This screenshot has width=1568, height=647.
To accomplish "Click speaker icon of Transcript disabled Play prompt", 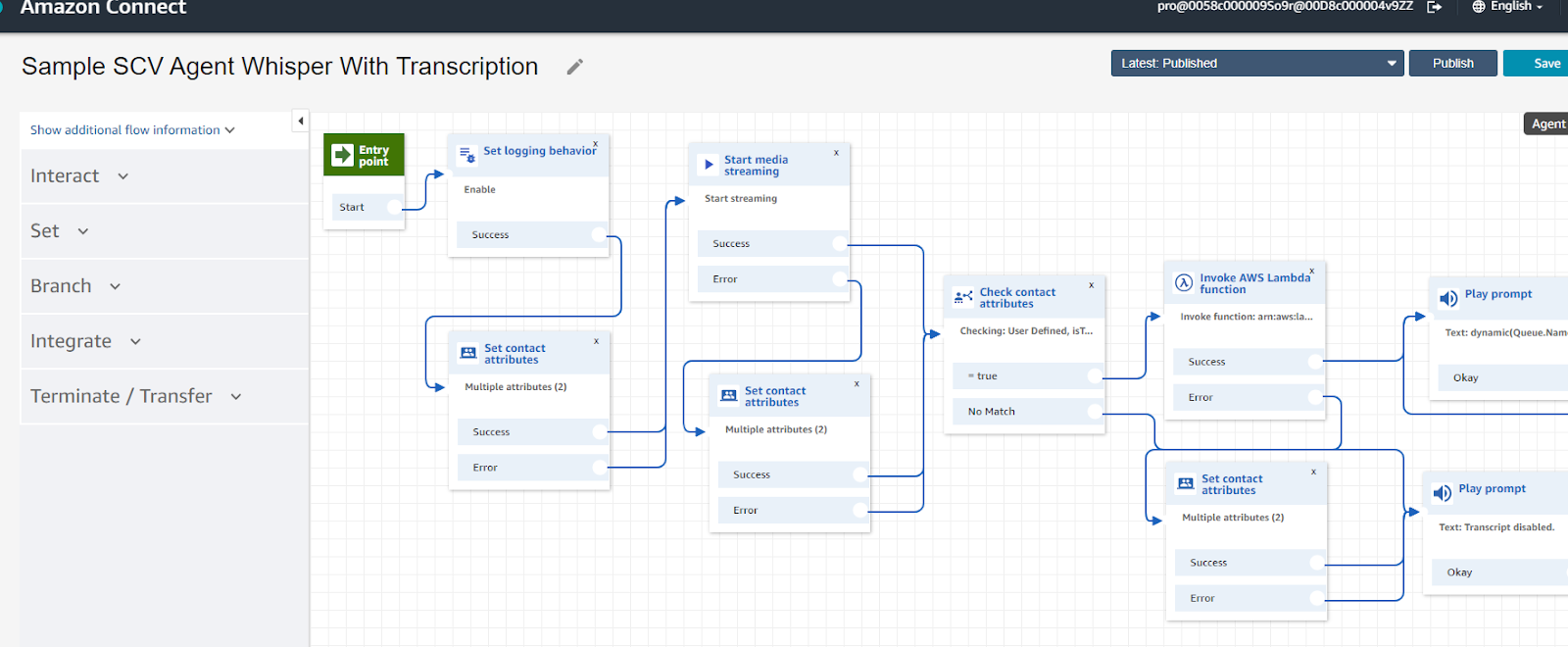I will 1442,493.
